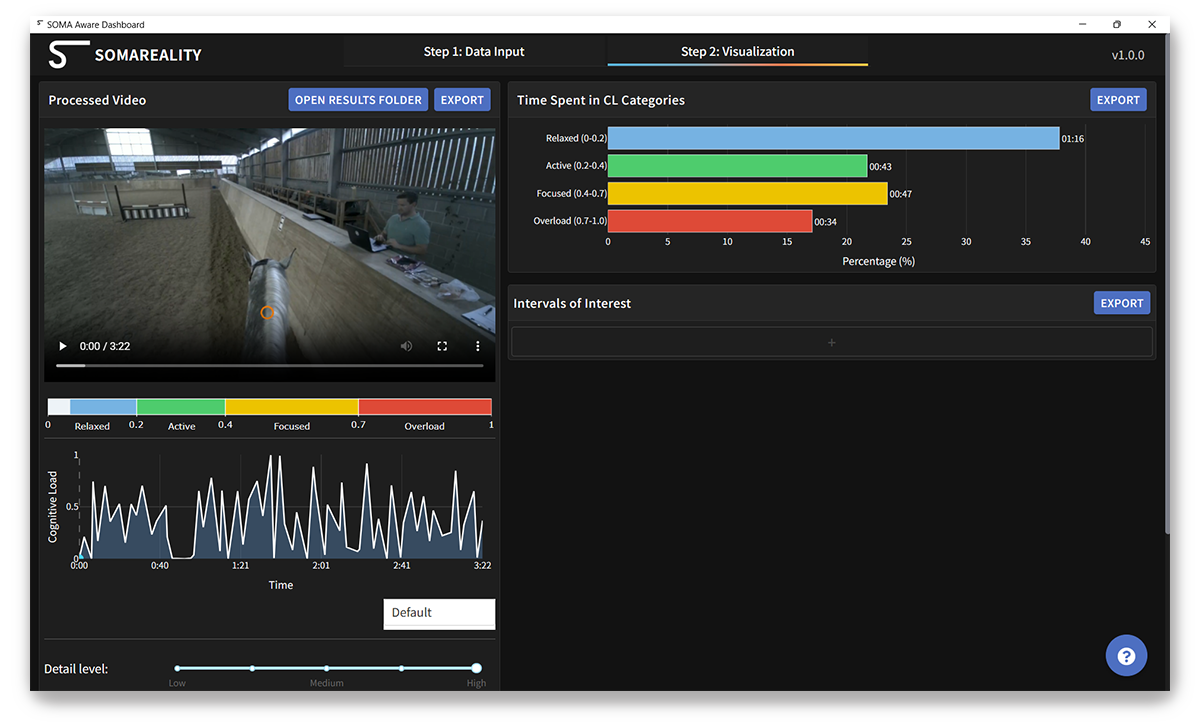This screenshot has width=1200, height=724.
Task: Click SOMA Aware Dashboard title bar icon
Action: click(39, 24)
